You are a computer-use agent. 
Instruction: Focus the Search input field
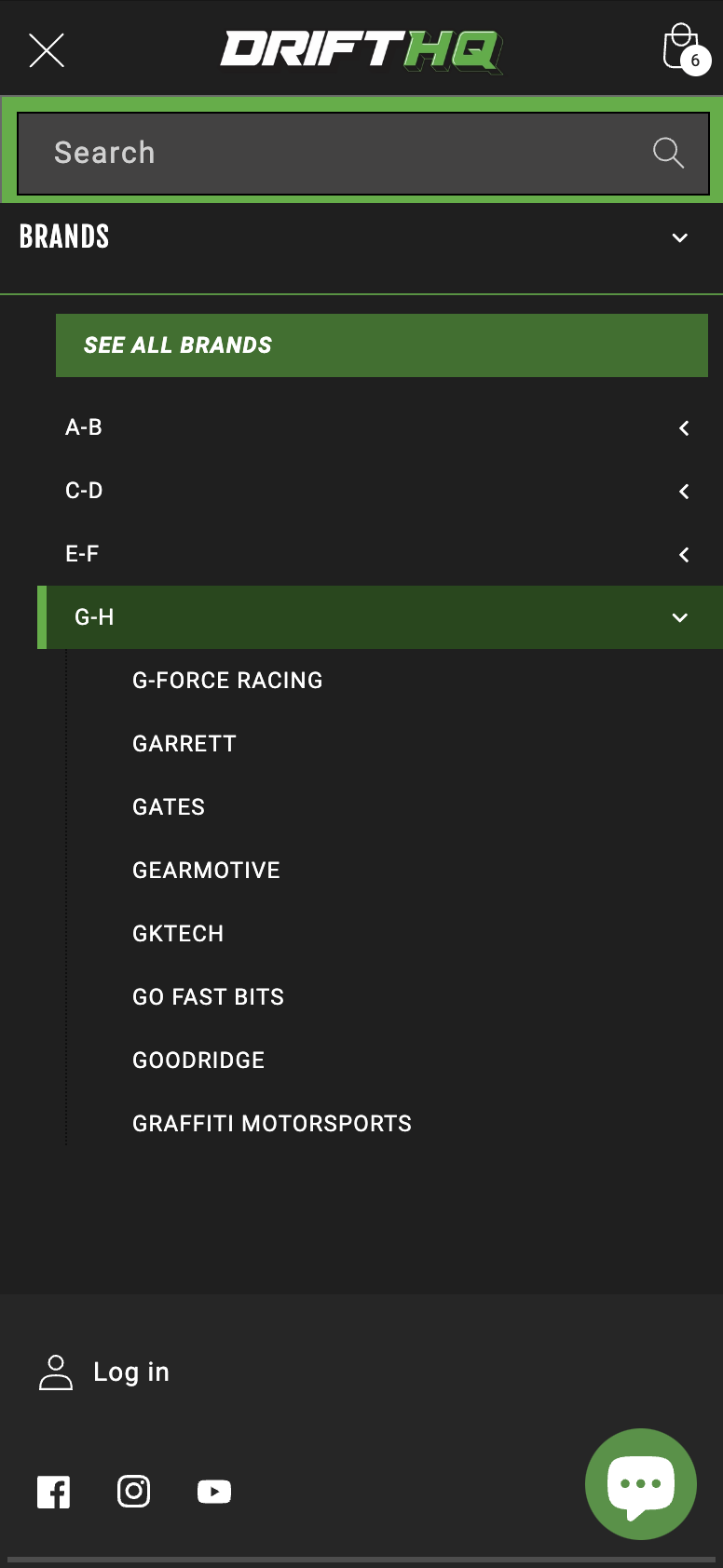[x=335, y=153]
